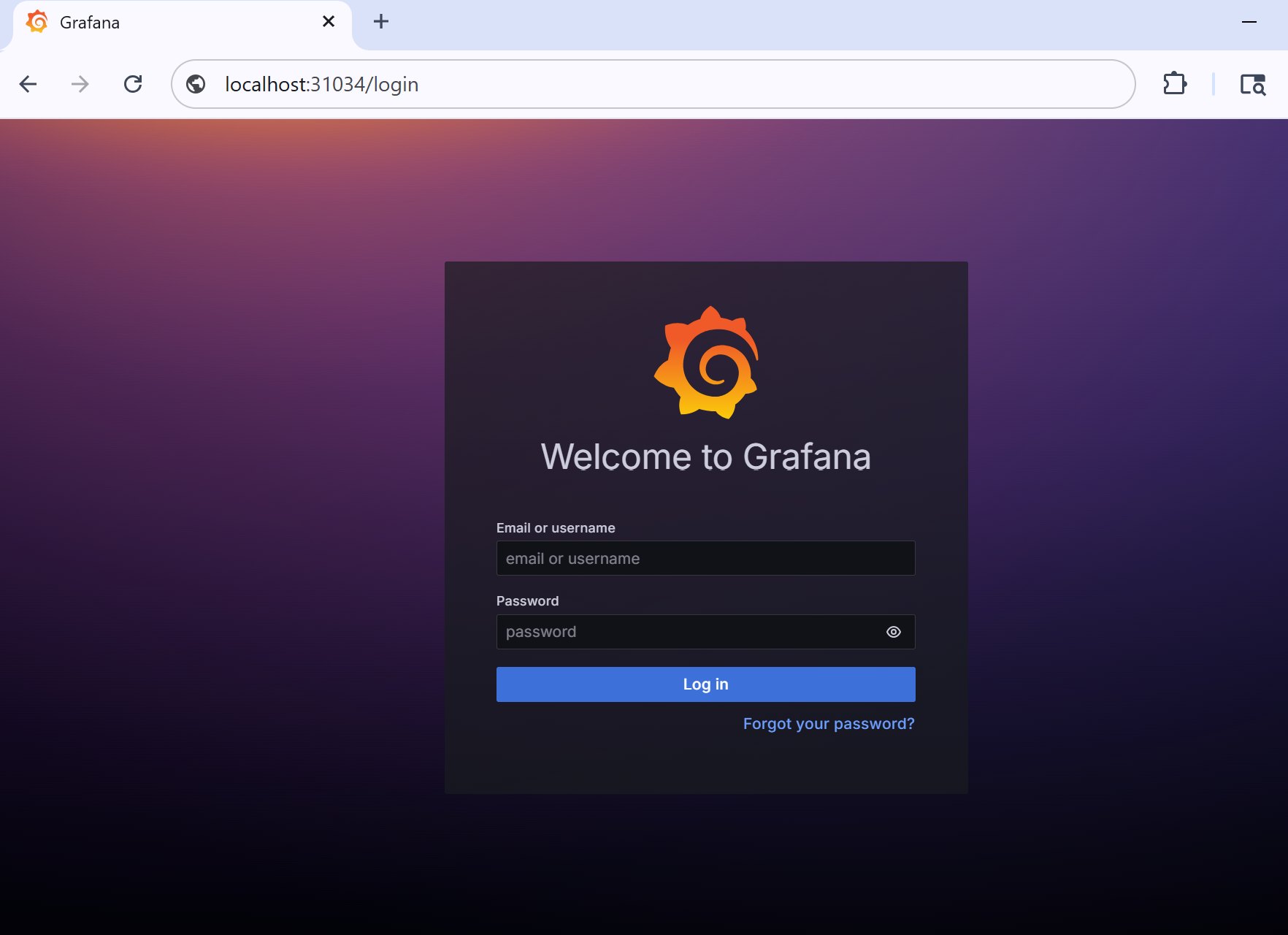Screen dimensions: 1288x935
Task: Click the Password field label
Action: 527,601
